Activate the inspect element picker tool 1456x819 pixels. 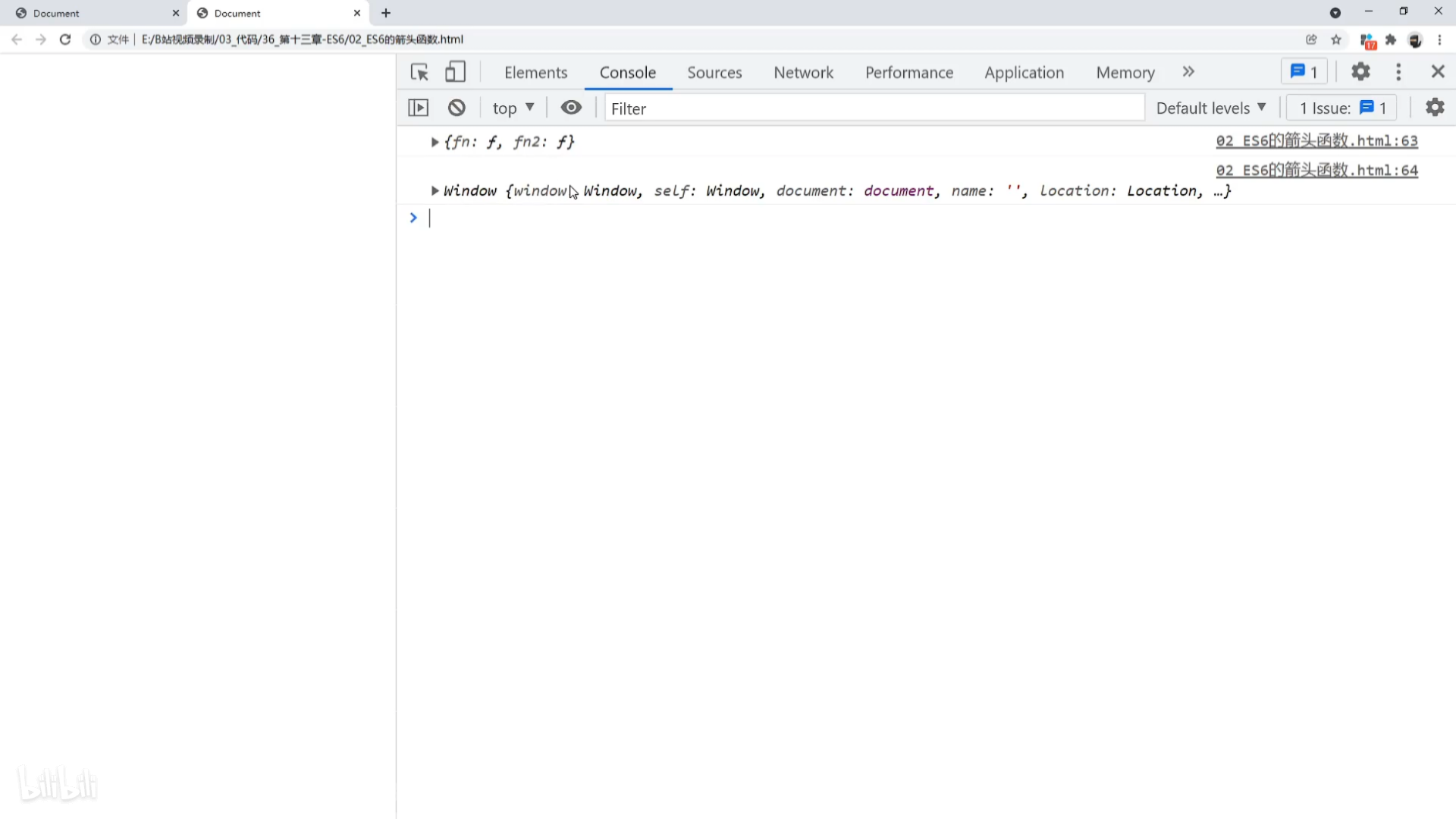coord(419,72)
